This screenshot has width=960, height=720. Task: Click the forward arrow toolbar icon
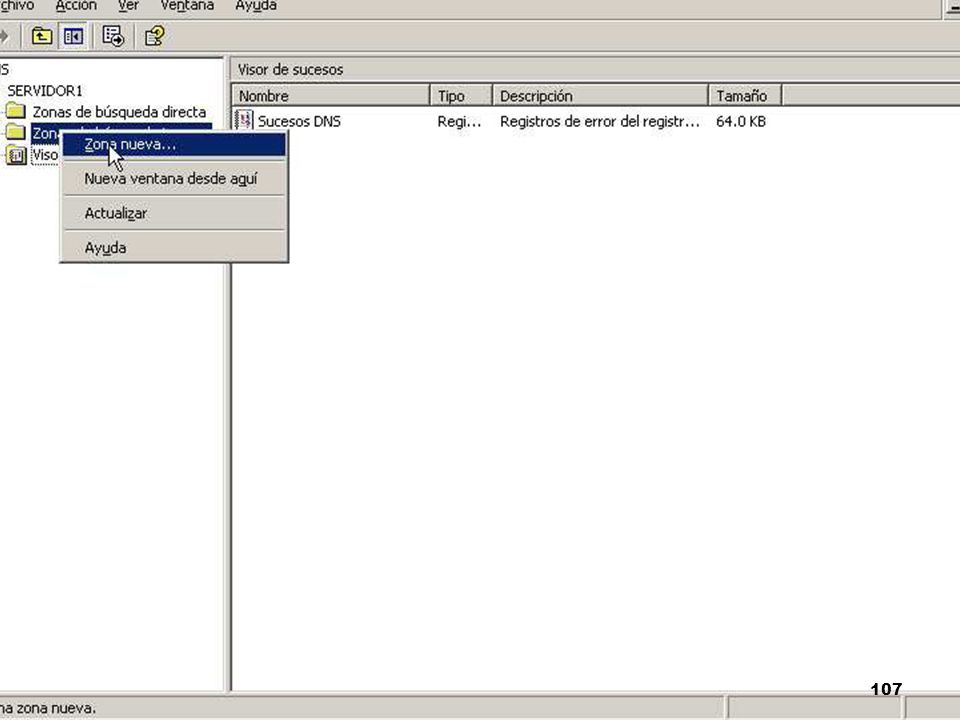(4, 37)
